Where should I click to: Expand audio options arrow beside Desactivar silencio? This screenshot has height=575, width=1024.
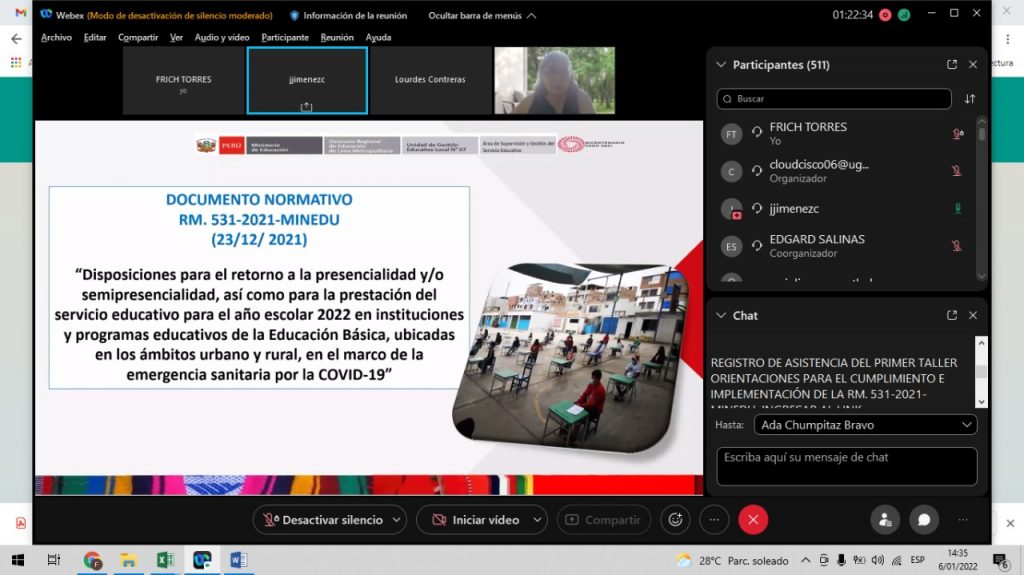(x=396, y=519)
